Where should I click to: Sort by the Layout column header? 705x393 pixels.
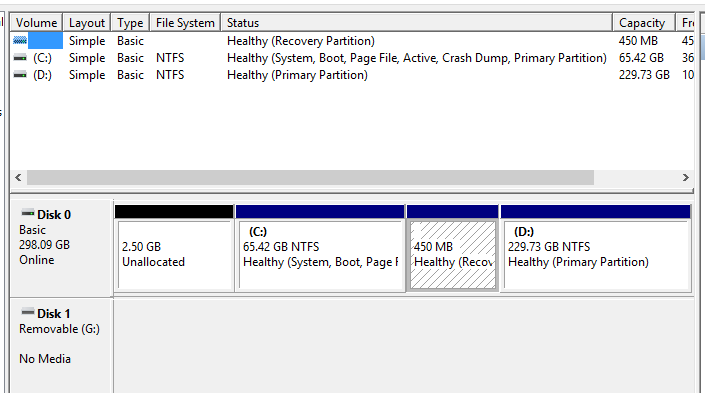[x=87, y=22]
